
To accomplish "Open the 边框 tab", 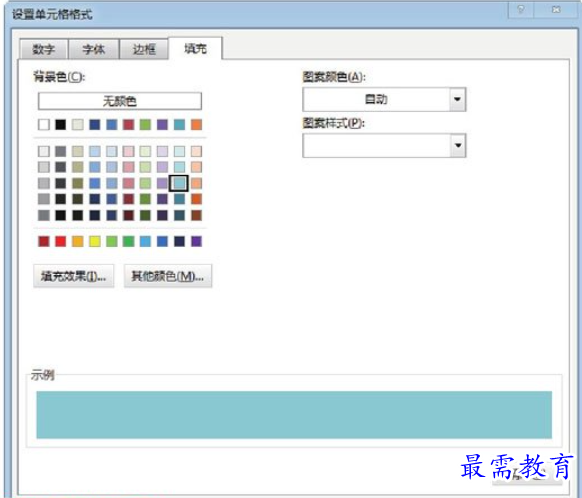I will pos(144,49).
